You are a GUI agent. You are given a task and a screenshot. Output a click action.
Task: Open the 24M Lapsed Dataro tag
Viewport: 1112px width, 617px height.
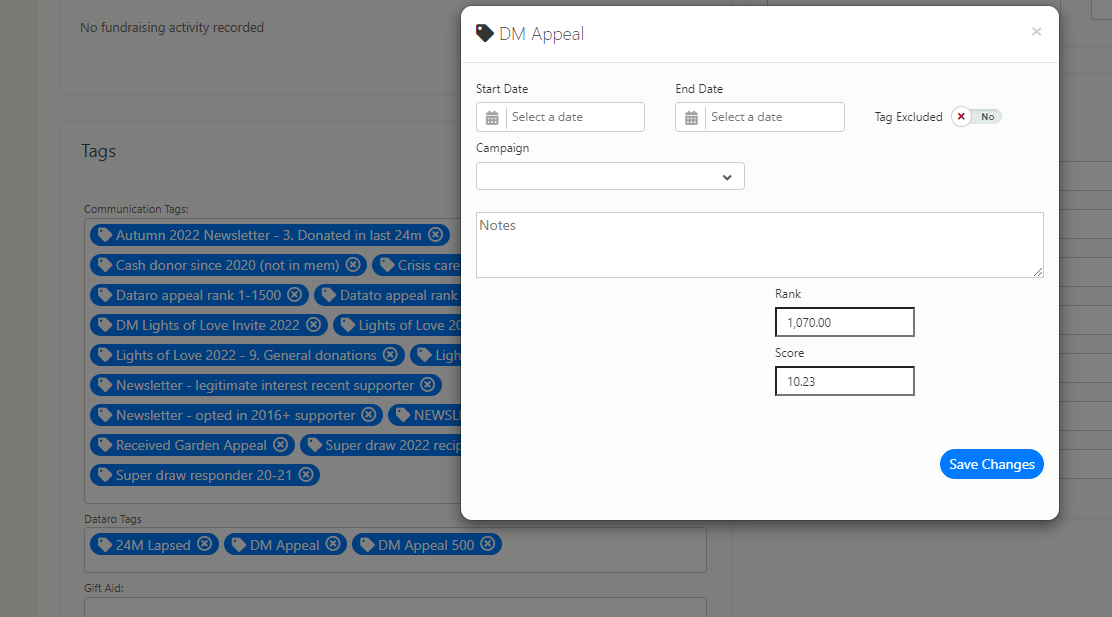[x=152, y=545]
